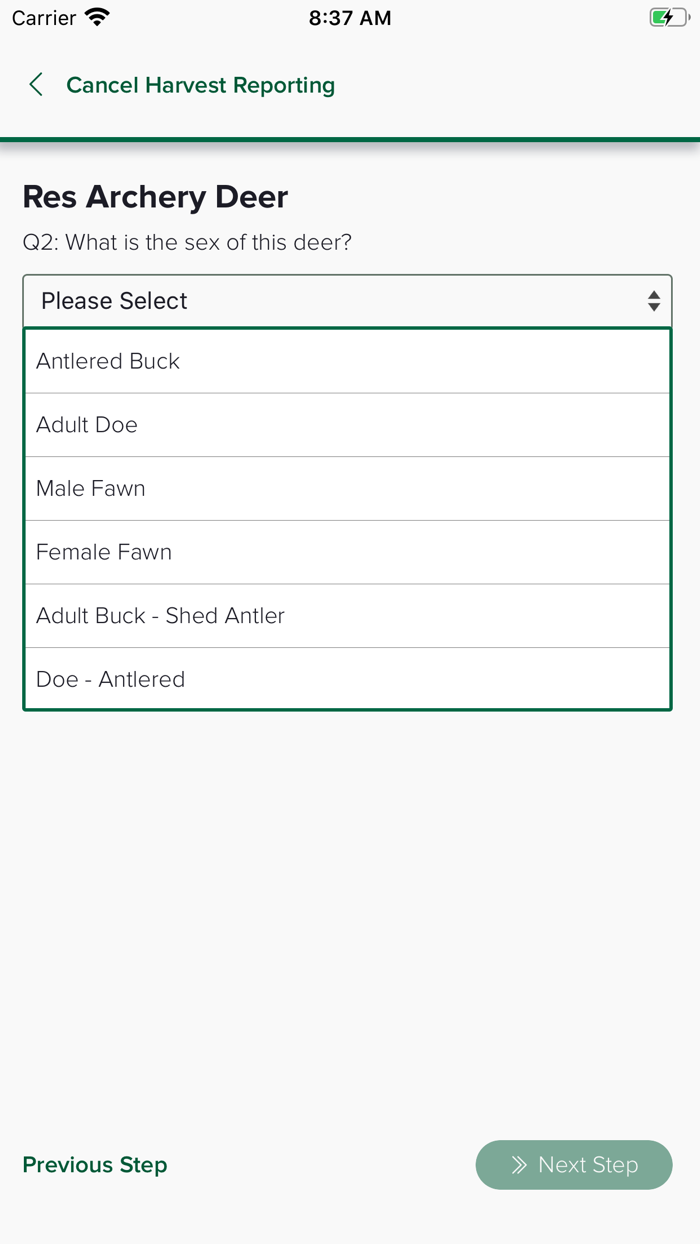
Task: Tap the 8:37 AM clock
Action: 350,18
